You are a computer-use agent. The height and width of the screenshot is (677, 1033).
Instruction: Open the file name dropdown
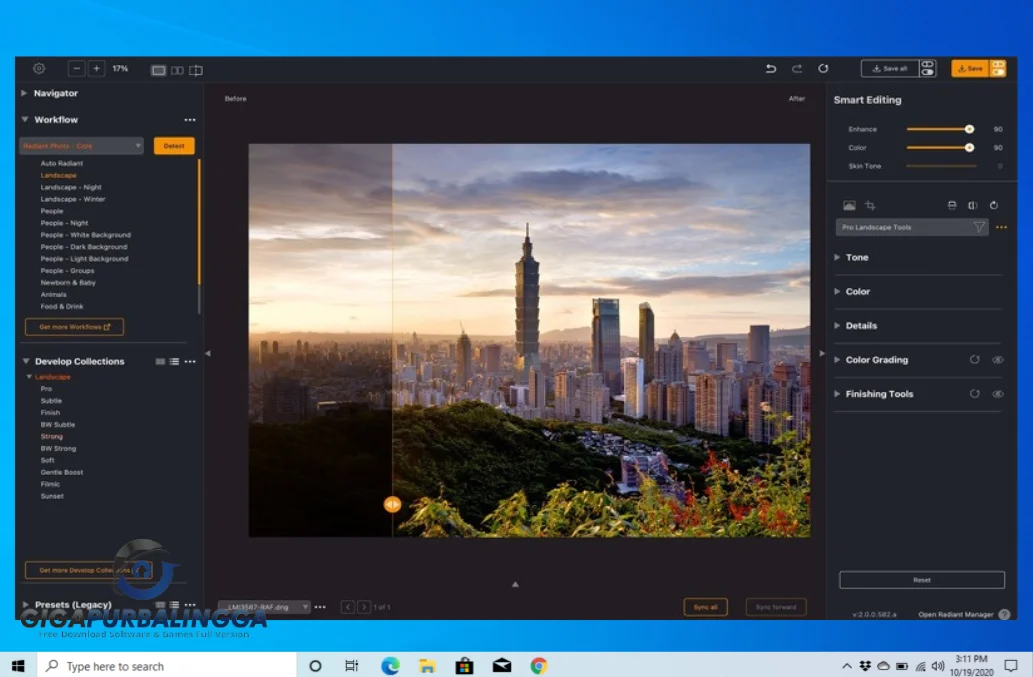click(x=264, y=607)
